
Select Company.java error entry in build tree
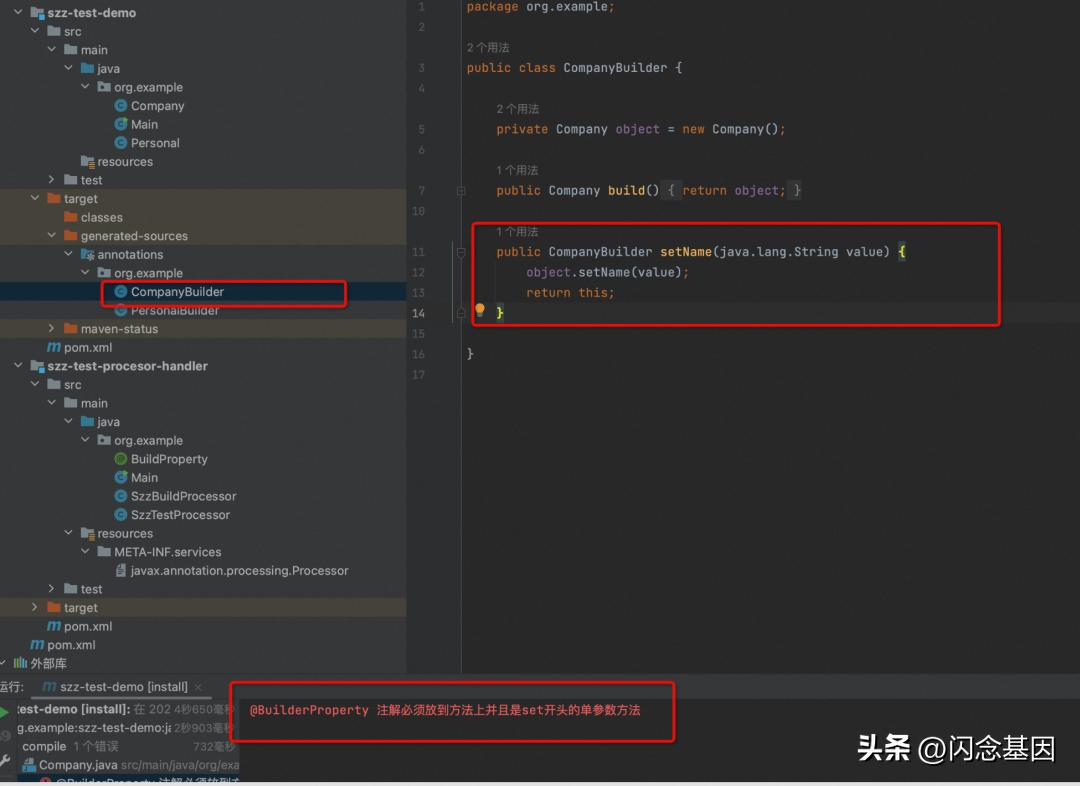[78, 765]
